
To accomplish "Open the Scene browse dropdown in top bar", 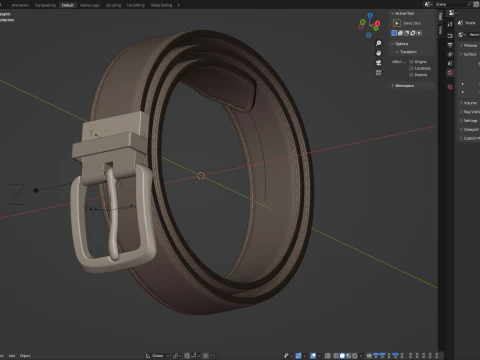I will point(429,4).
